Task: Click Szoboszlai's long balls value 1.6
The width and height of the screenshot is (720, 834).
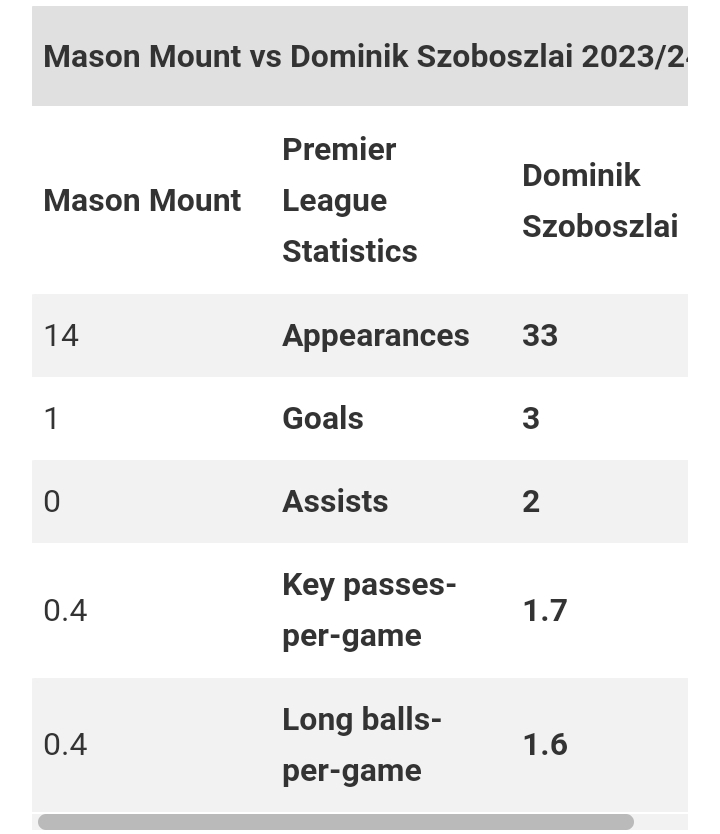Action: 545,745
